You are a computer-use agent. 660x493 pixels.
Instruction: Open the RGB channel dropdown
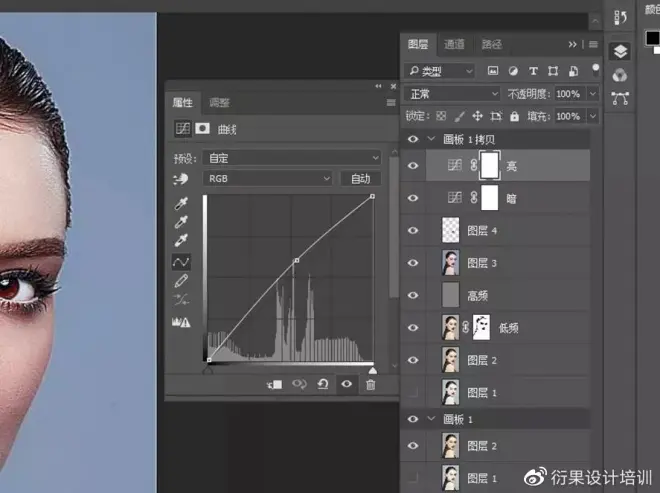268,179
